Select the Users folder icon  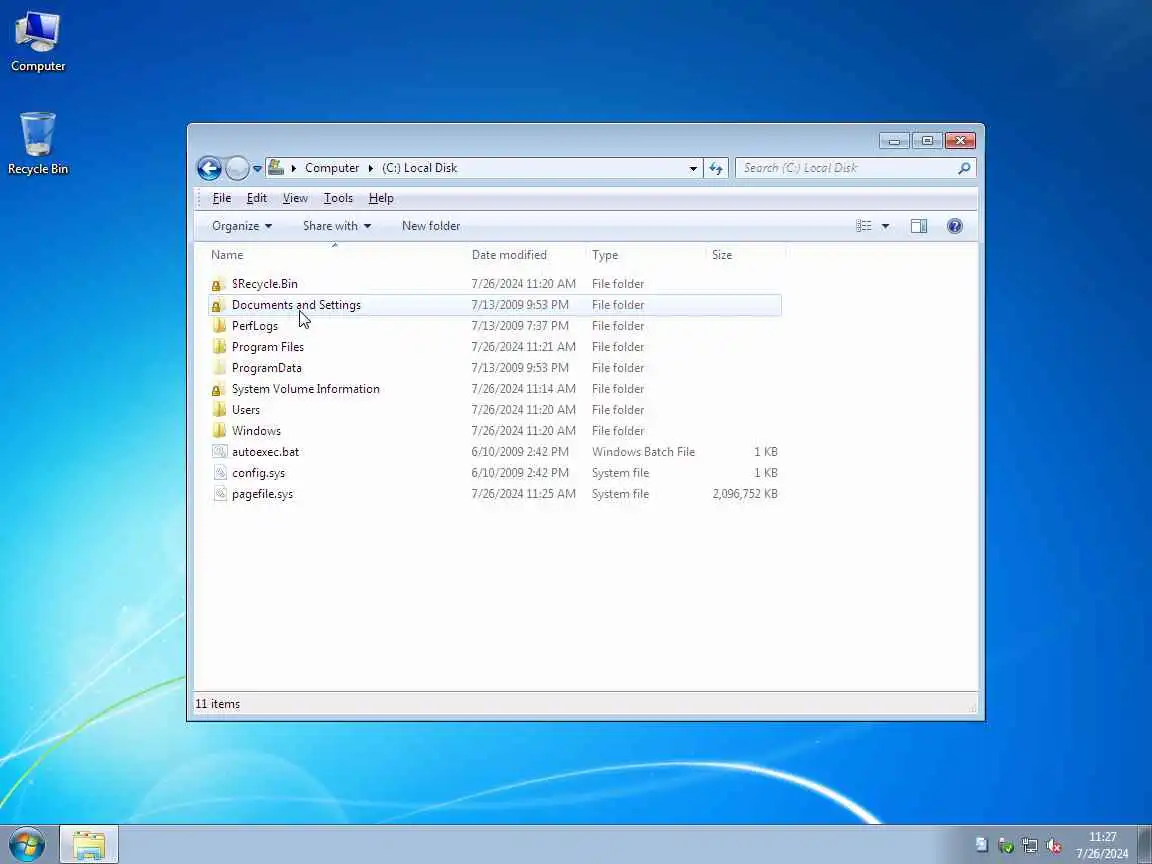[219, 410]
